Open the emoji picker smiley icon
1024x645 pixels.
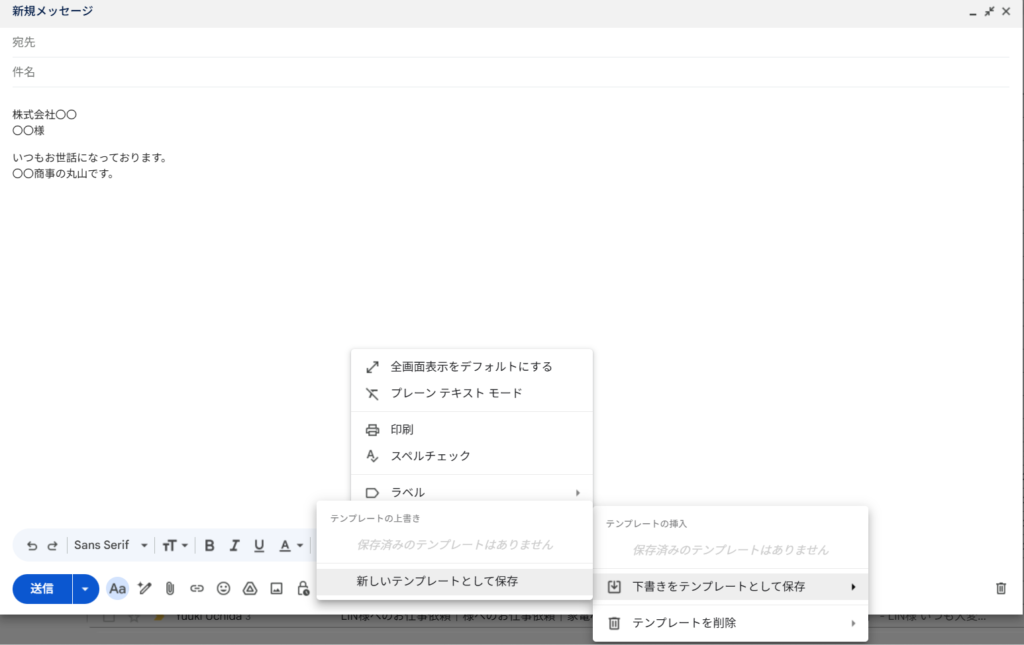224,589
